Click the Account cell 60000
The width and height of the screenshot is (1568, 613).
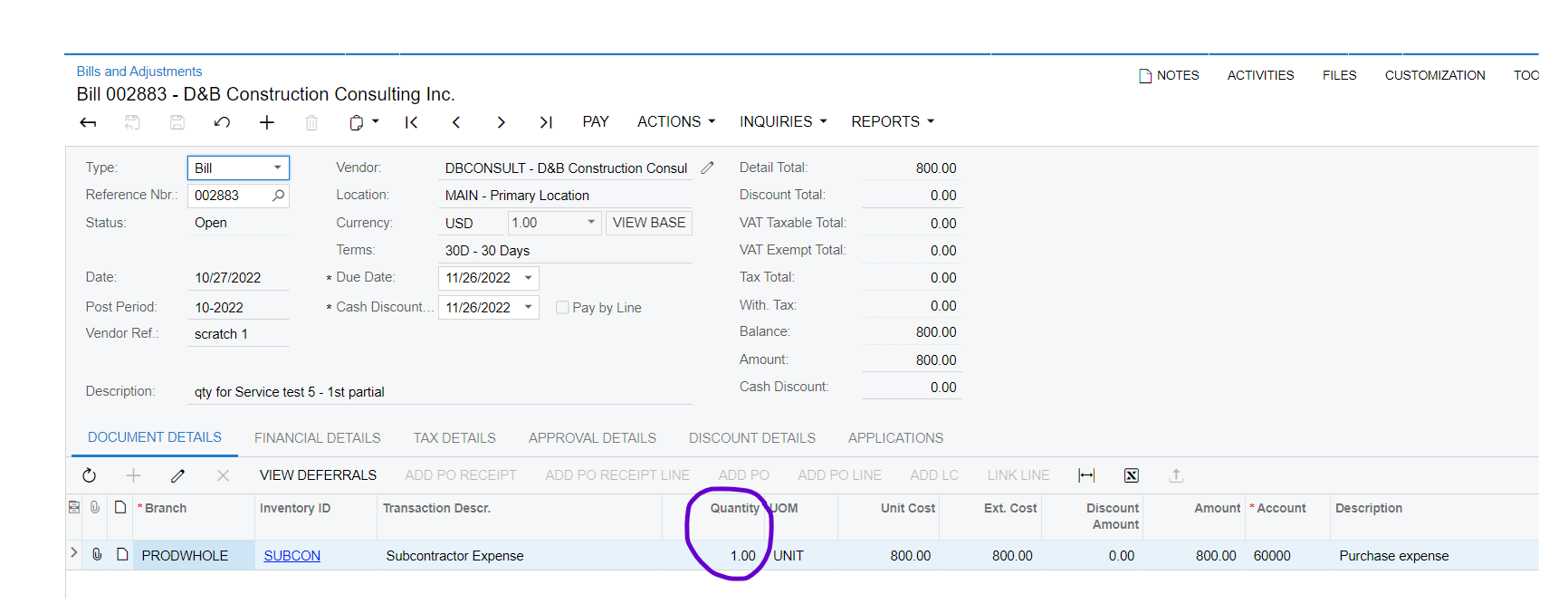coord(1287,555)
